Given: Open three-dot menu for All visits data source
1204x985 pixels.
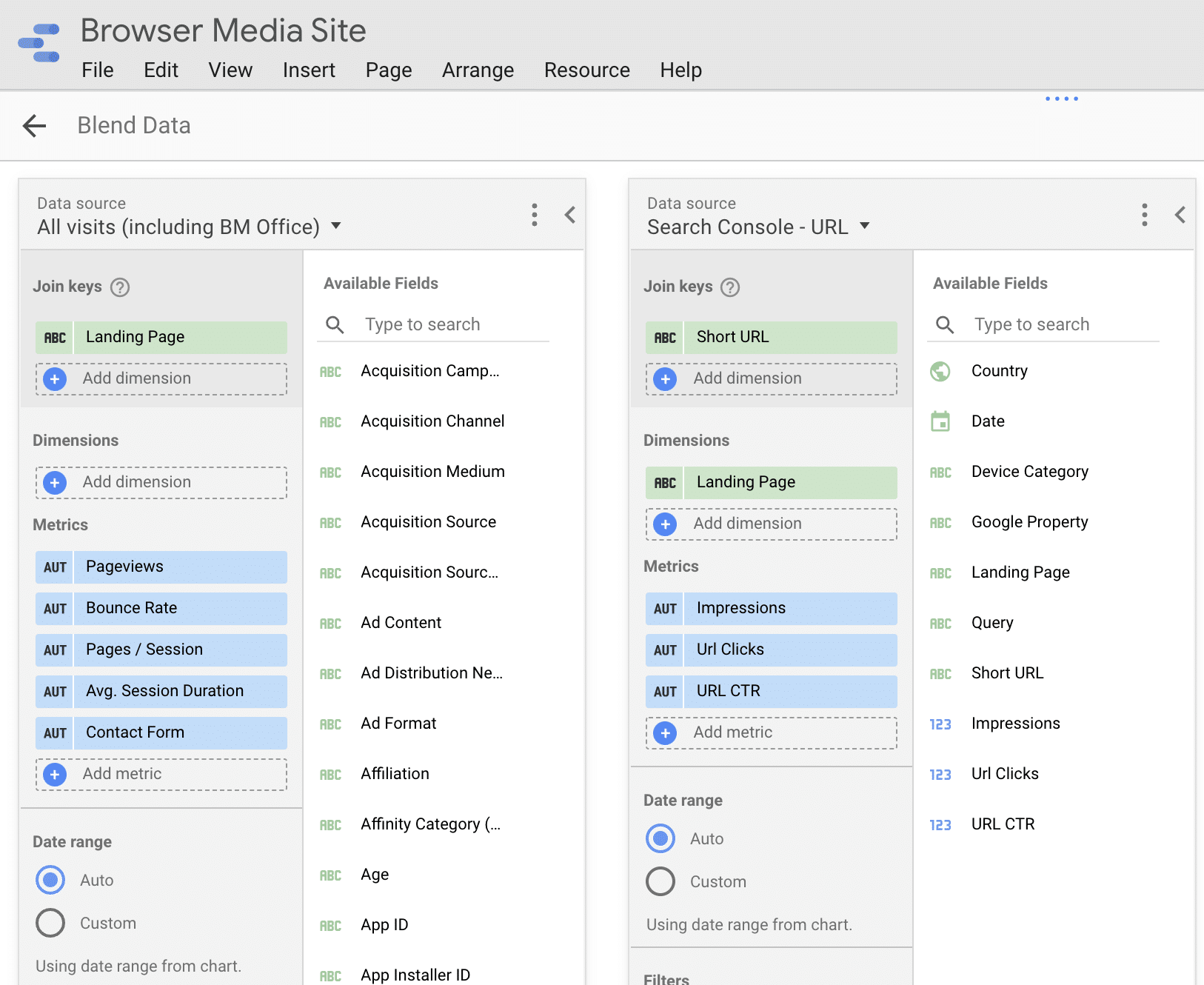Looking at the screenshot, I should coord(534,215).
